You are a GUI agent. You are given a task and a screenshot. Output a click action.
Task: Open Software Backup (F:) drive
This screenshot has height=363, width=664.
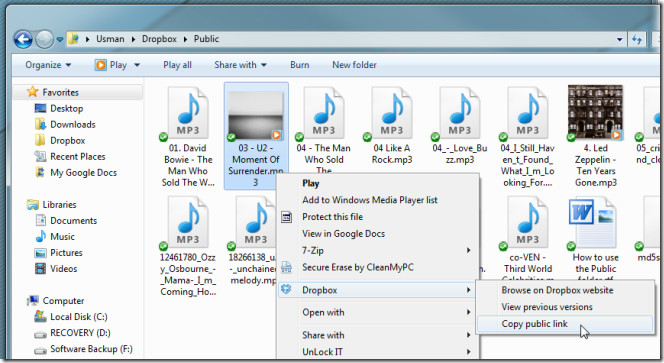pyautogui.click(x=91, y=349)
